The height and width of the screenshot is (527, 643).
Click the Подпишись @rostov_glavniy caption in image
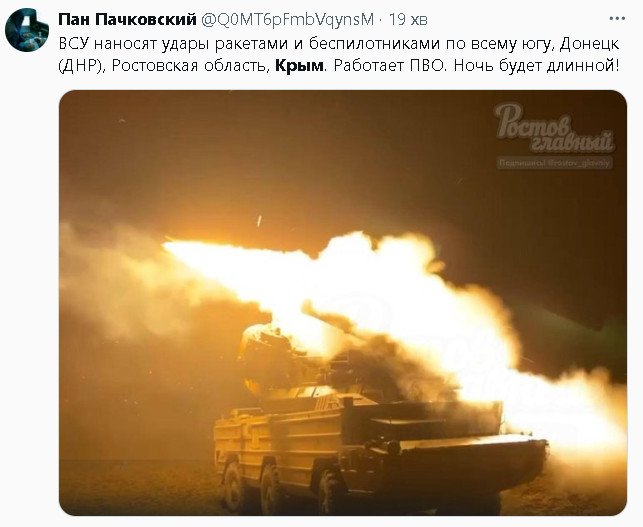point(555,163)
